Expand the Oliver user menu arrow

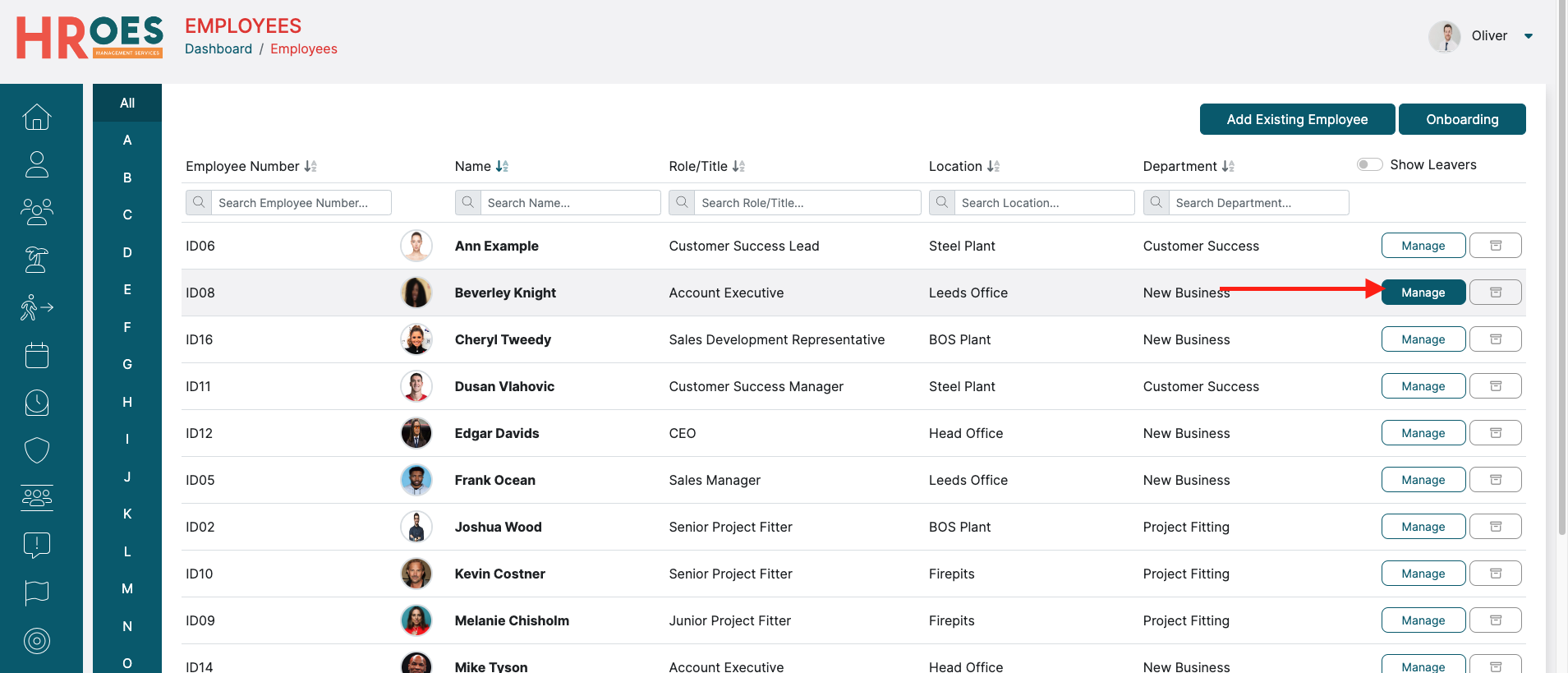1529,36
